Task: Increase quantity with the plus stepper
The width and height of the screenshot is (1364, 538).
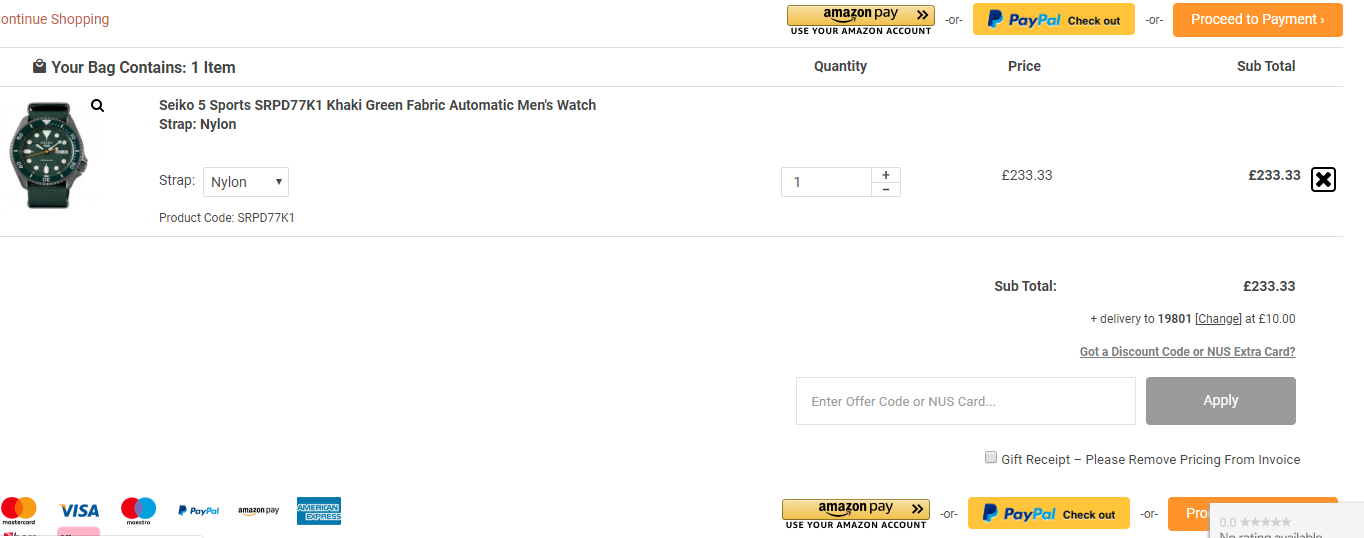Action: point(886,175)
